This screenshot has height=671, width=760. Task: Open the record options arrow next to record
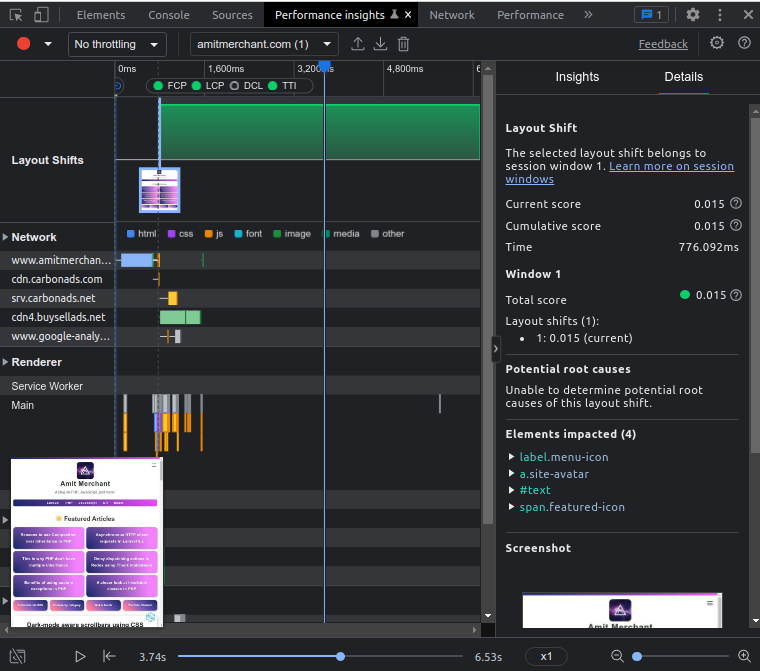coord(48,44)
